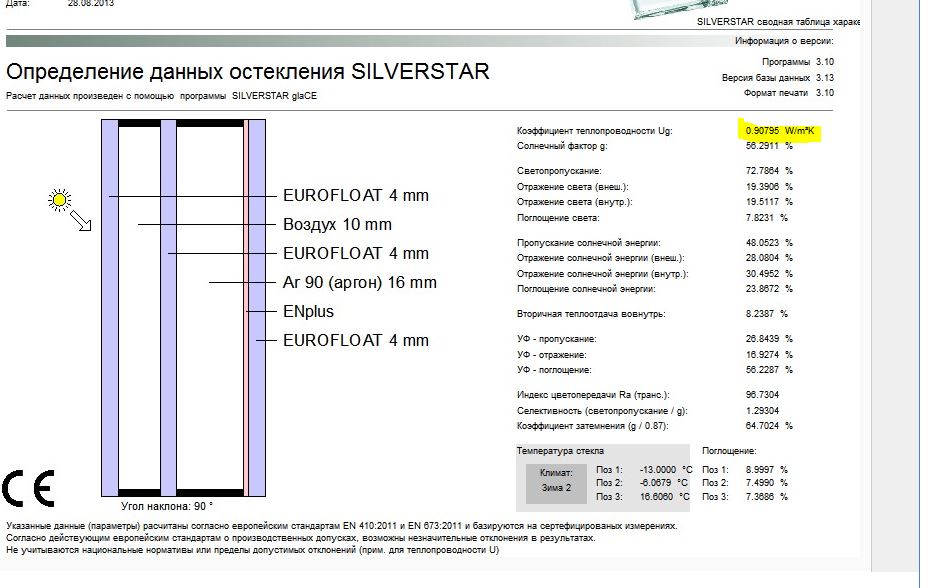
Task: Click the light direction arrow below the sun
Action: coord(81,220)
